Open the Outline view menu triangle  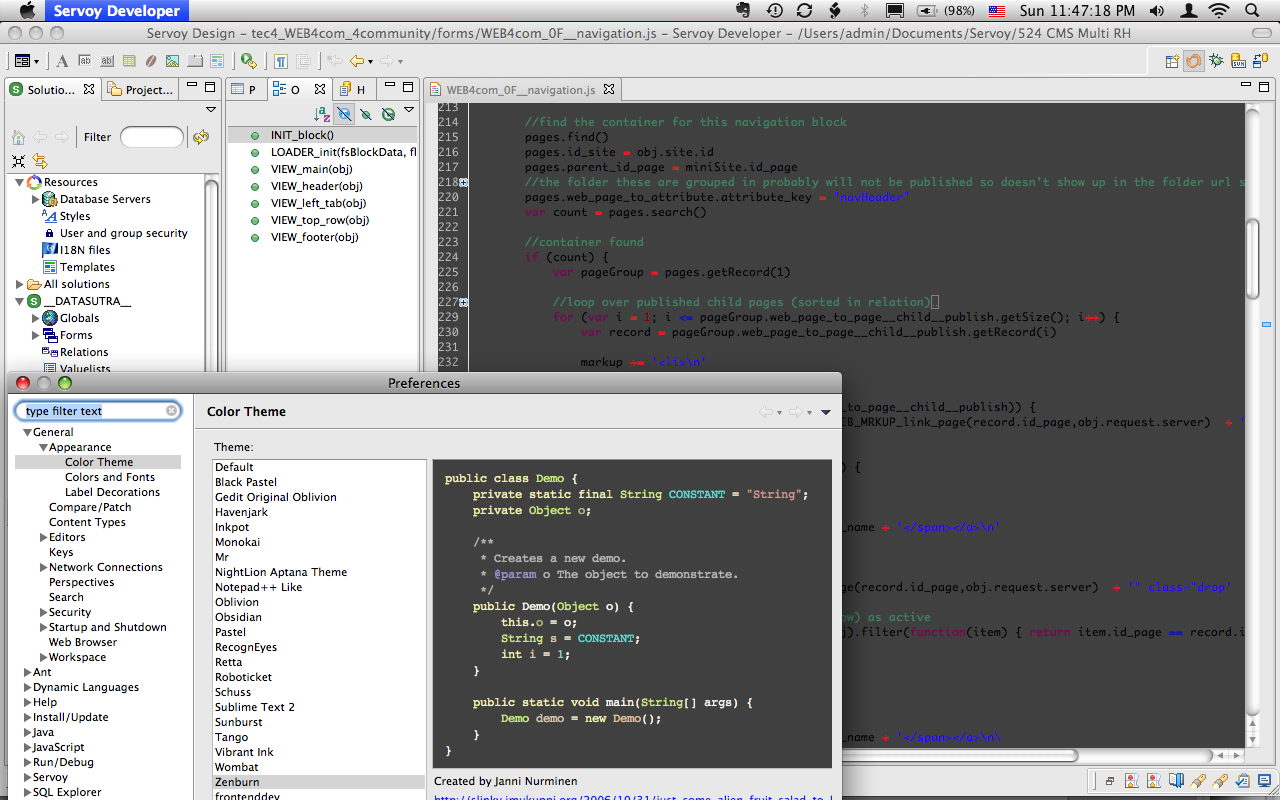click(409, 110)
